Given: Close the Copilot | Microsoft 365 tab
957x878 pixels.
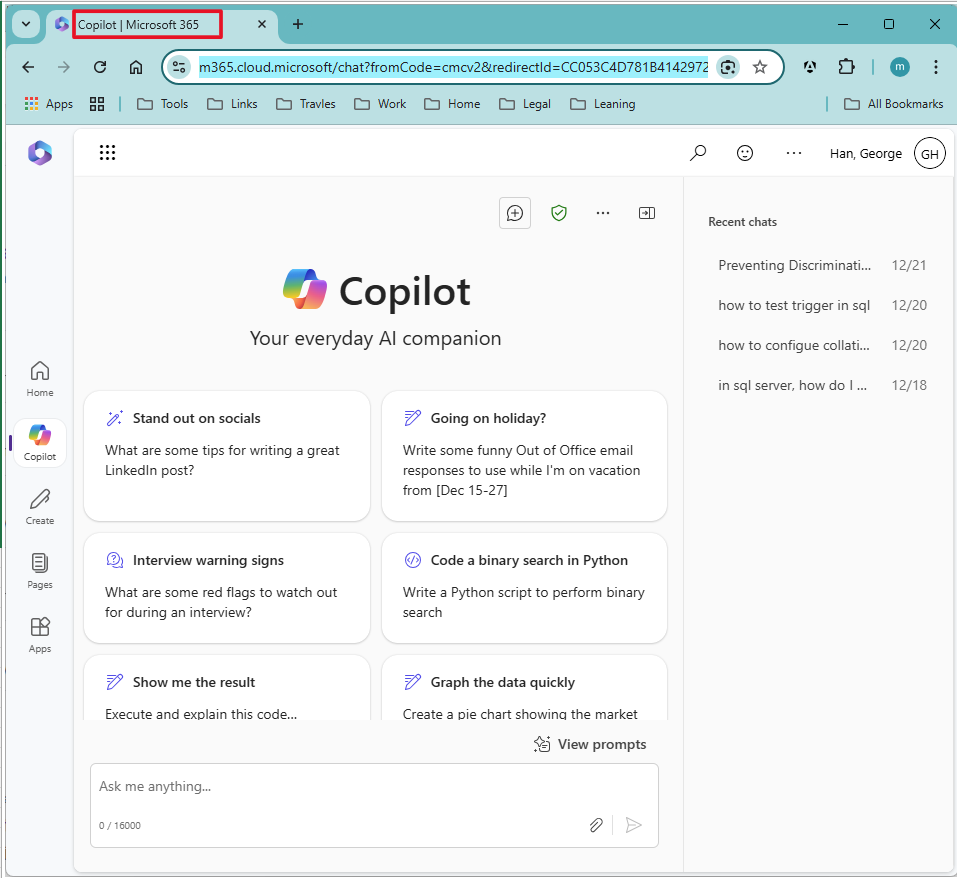Looking at the screenshot, I should point(262,24).
